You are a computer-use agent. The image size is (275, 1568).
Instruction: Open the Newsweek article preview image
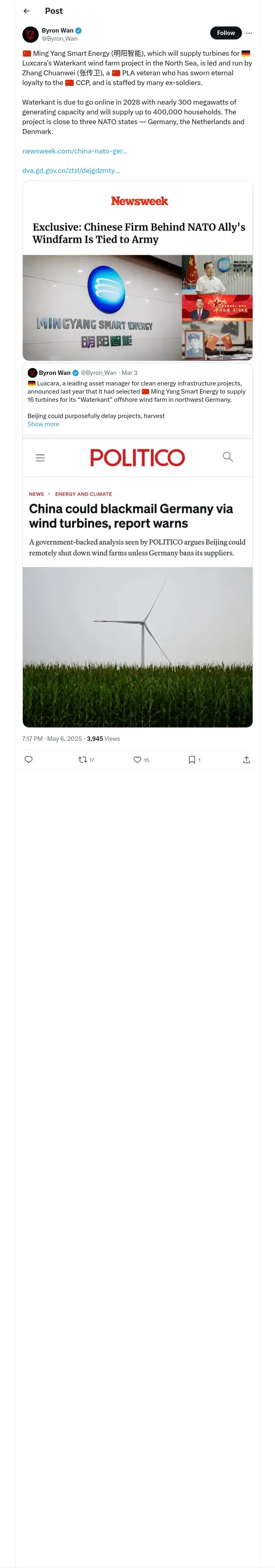click(137, 307)
